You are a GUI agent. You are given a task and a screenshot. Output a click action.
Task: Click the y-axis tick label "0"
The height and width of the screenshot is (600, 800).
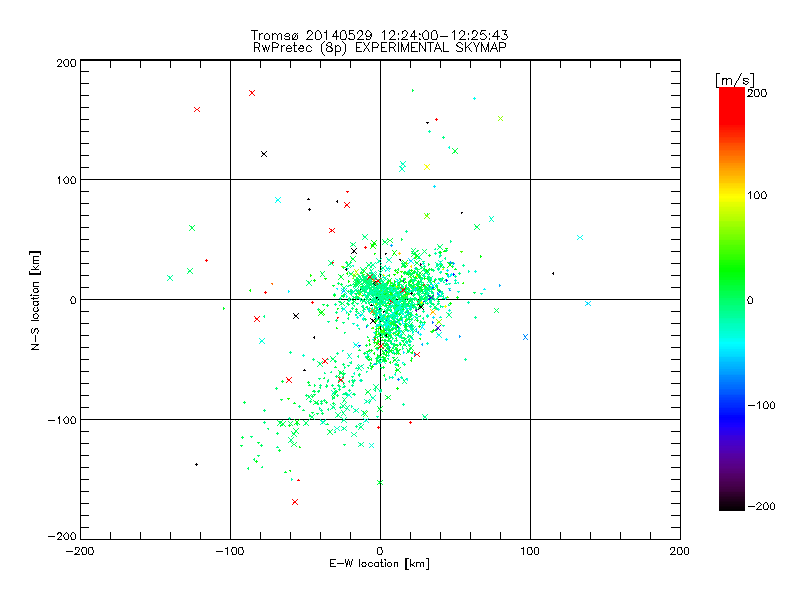click(73, 300)
